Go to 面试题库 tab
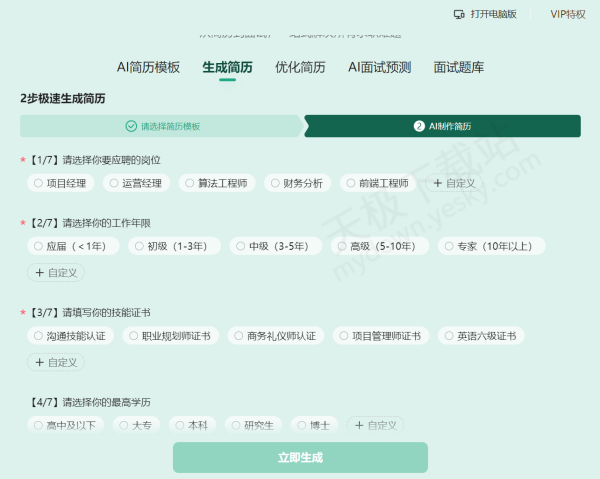The width and height of the screenshot is (600, 479). tap(459, 68)
